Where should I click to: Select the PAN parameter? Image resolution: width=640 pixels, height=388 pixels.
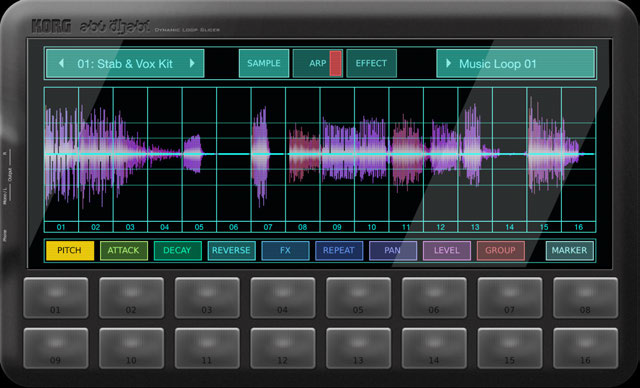[393, 251]
